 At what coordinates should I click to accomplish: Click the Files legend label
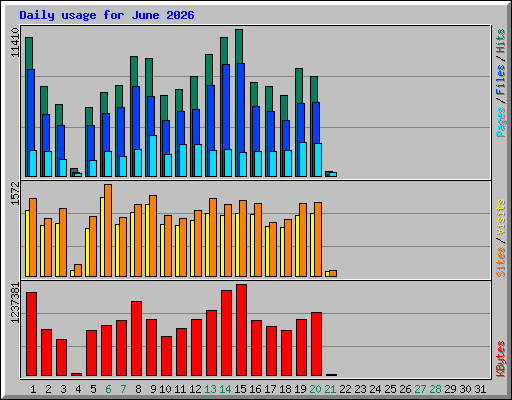501,80
